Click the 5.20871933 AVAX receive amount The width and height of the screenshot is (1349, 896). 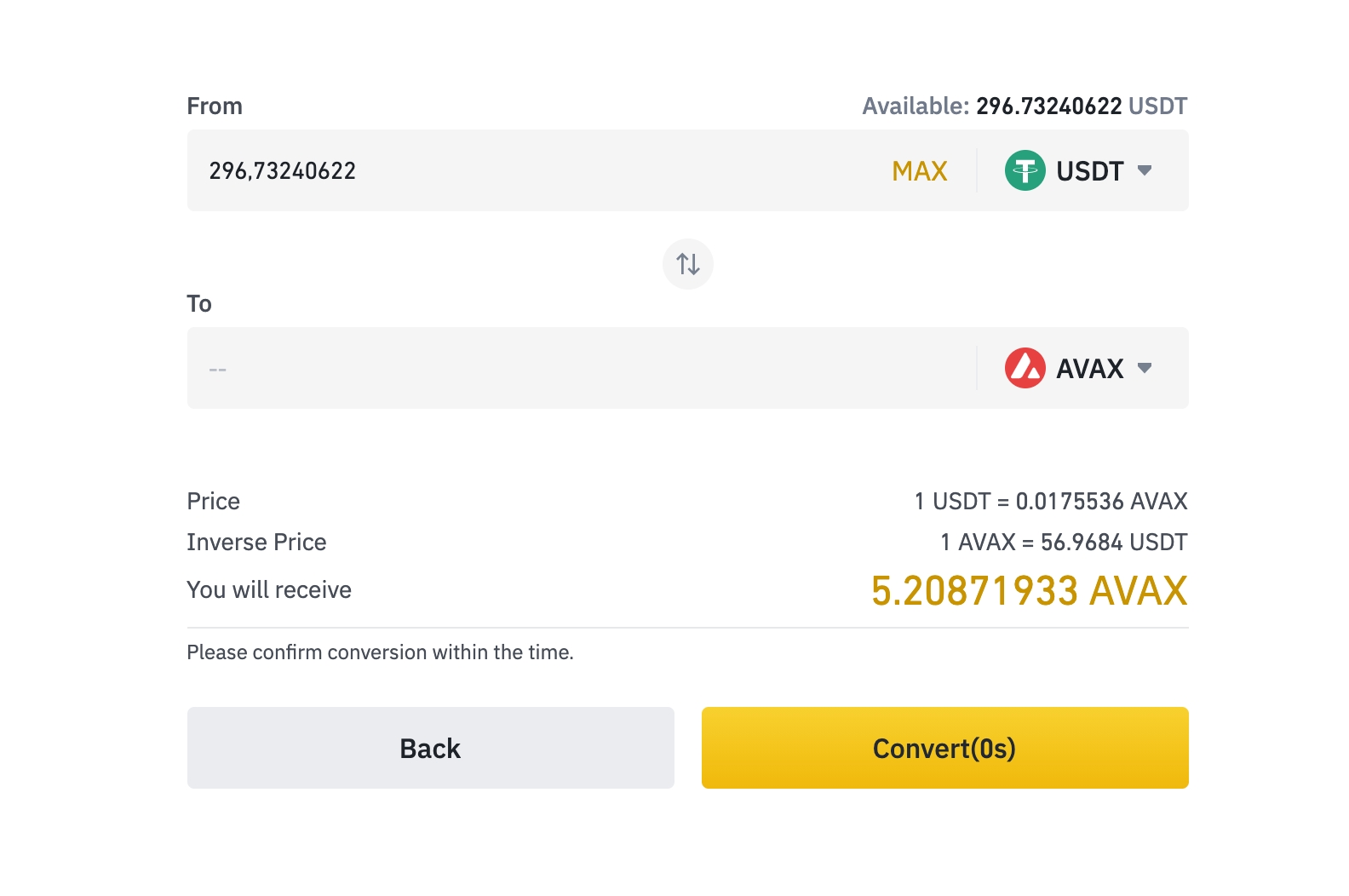(1029, 591)
